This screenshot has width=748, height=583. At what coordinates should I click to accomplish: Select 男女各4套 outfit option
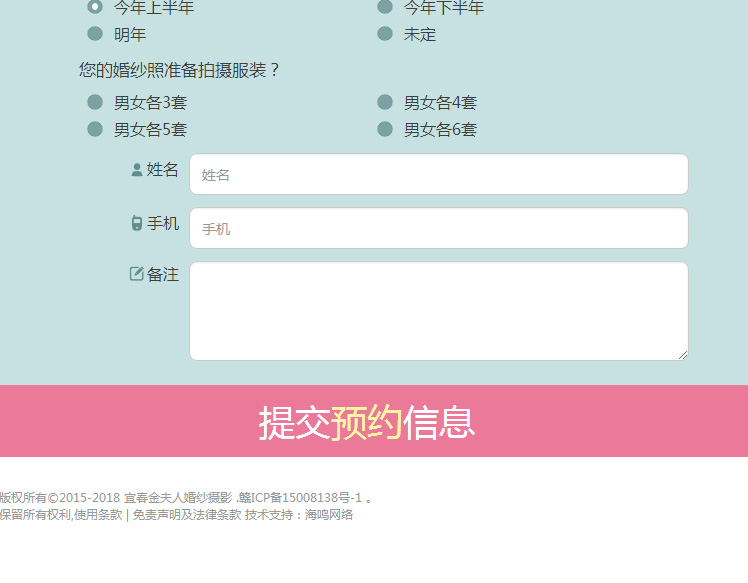(385, 102)
